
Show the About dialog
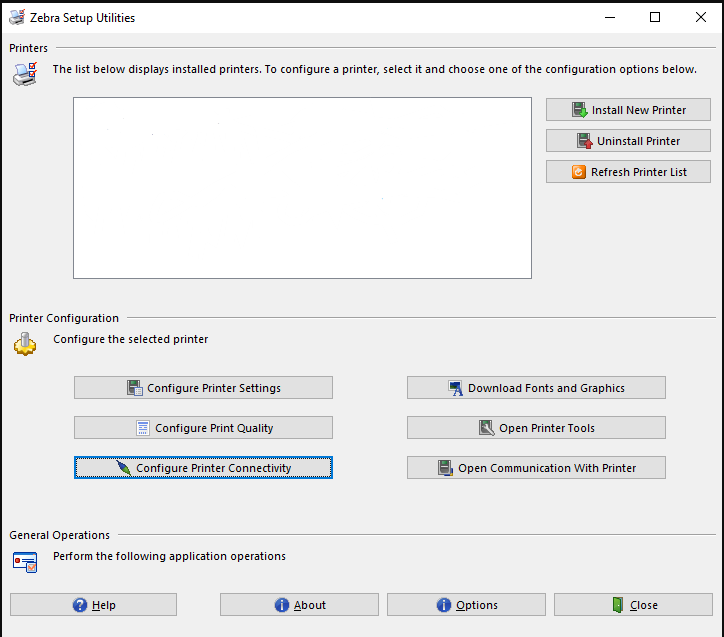[x=299, y=605]
